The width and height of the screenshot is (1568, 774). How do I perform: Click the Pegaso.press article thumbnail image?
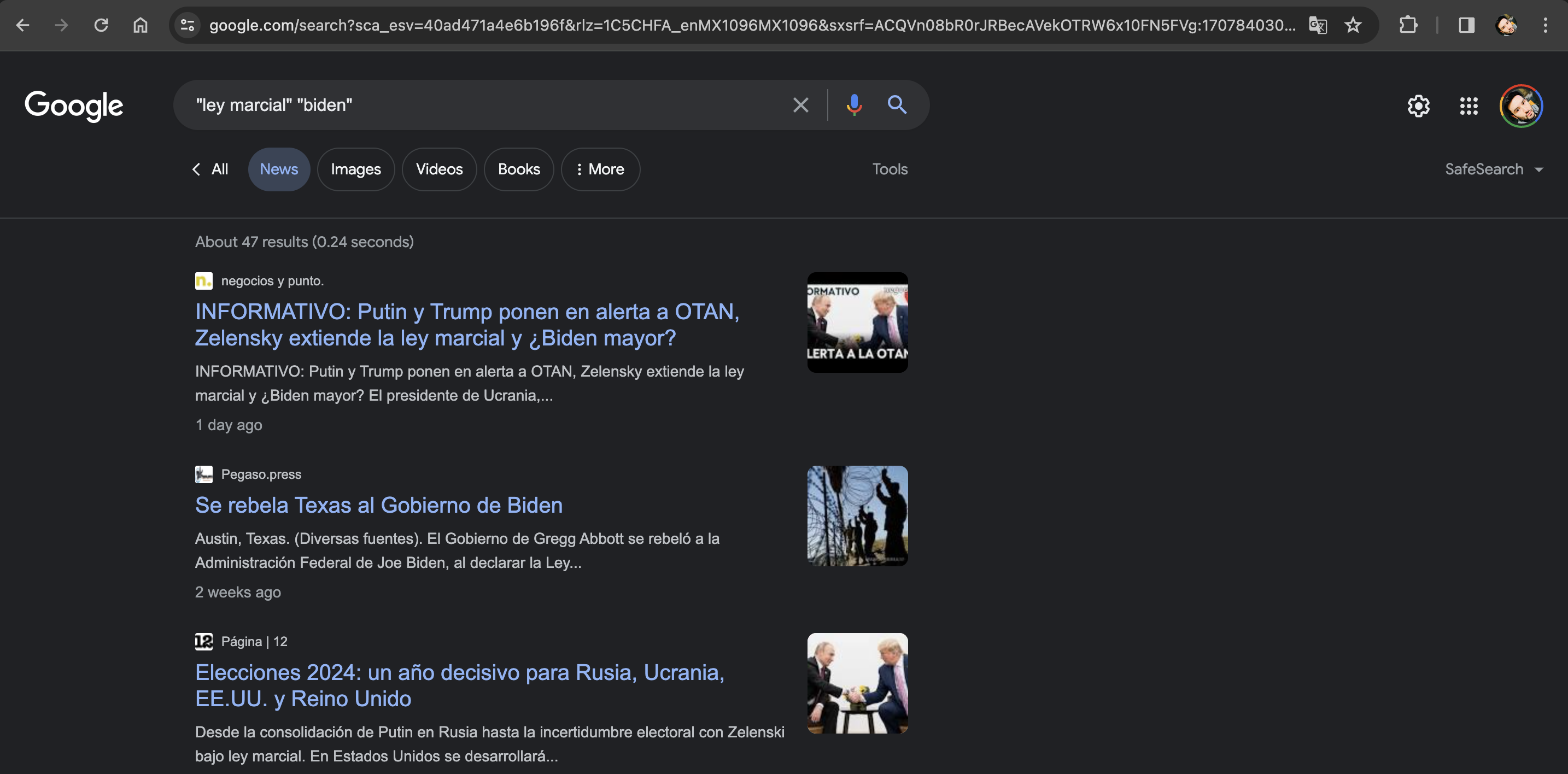click(857, 516)
